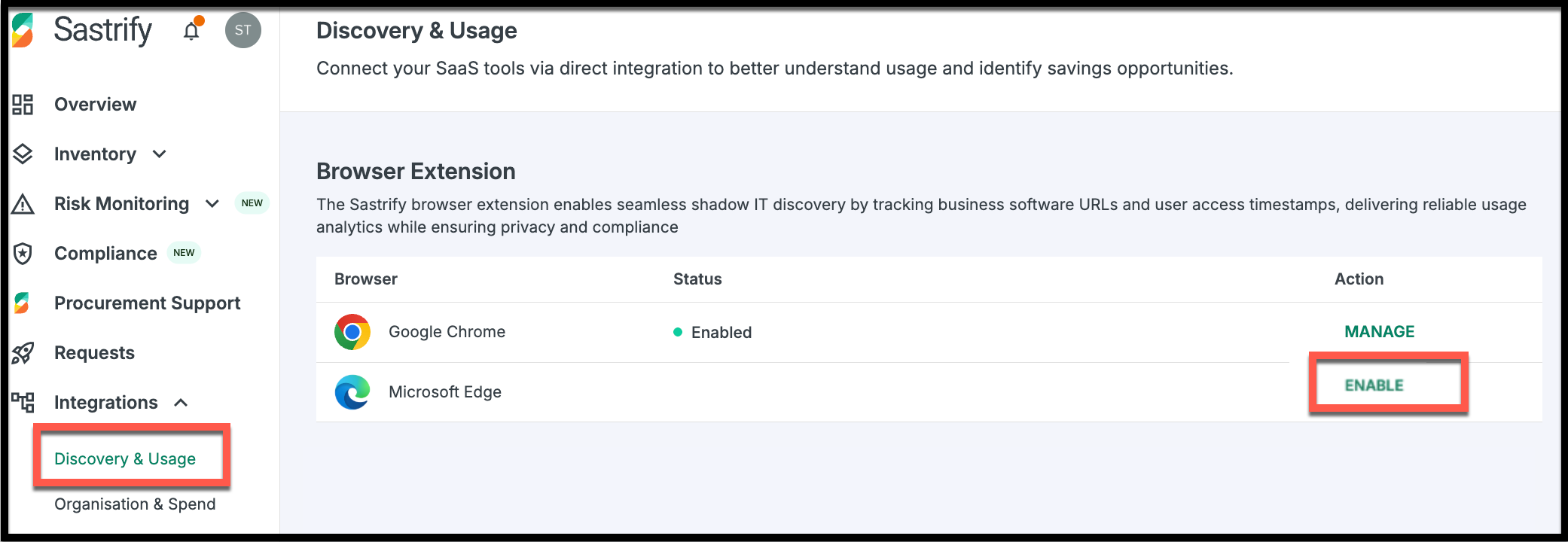Collapse the Integrations section chevron
This screenshot has height=542, width=1568.
[x=181, y=403]
